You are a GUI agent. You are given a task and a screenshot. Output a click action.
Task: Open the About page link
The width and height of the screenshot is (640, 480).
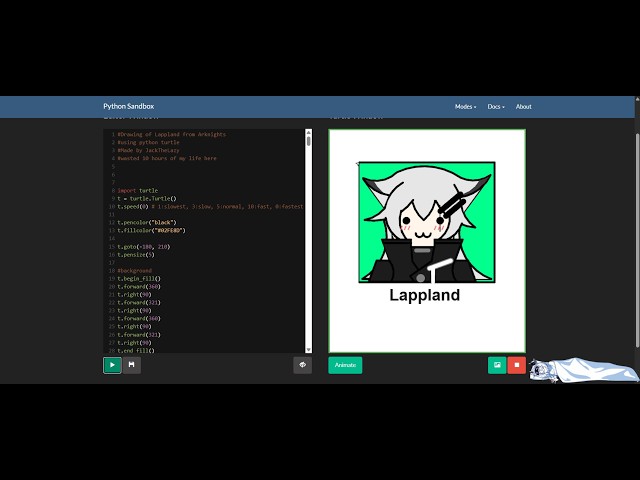click(523, 107)
